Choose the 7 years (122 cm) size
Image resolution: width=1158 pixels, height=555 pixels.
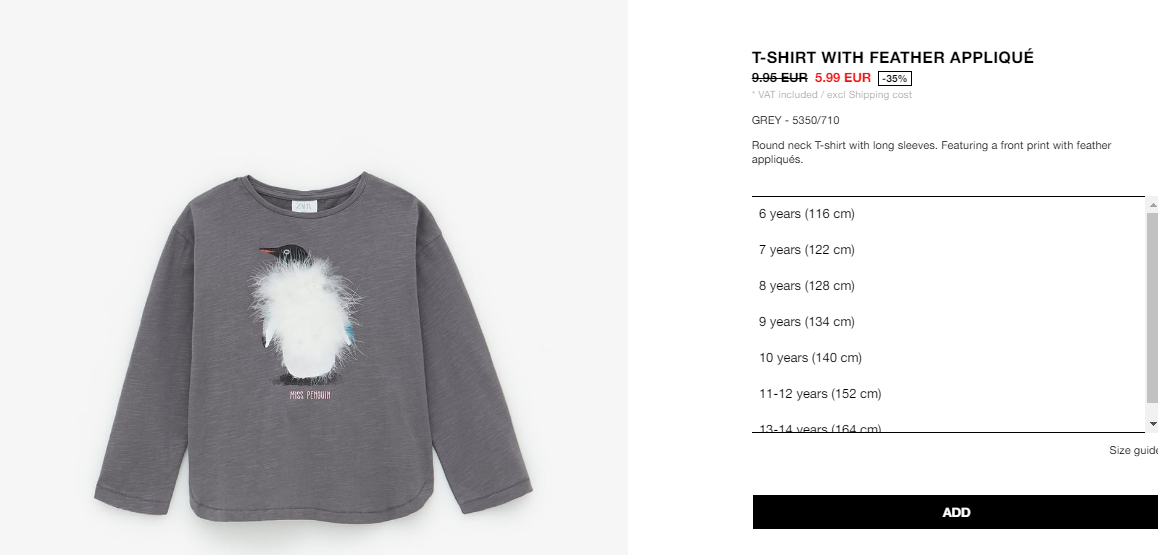pyautogui.click(x=948, y=250)
